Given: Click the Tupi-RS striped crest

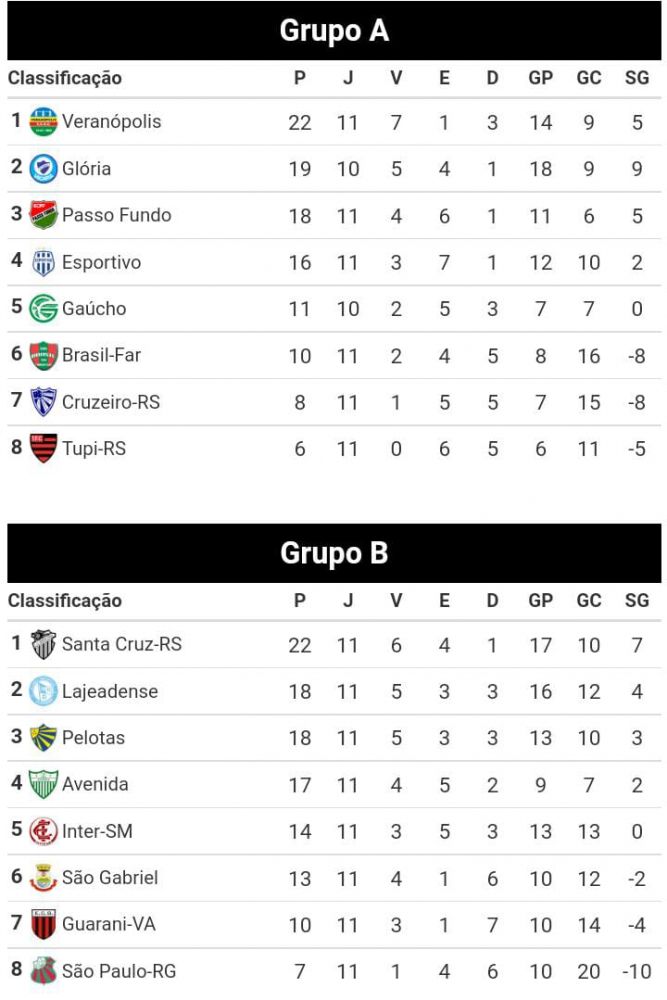Looking at the screenshot, I should (43, 448).
